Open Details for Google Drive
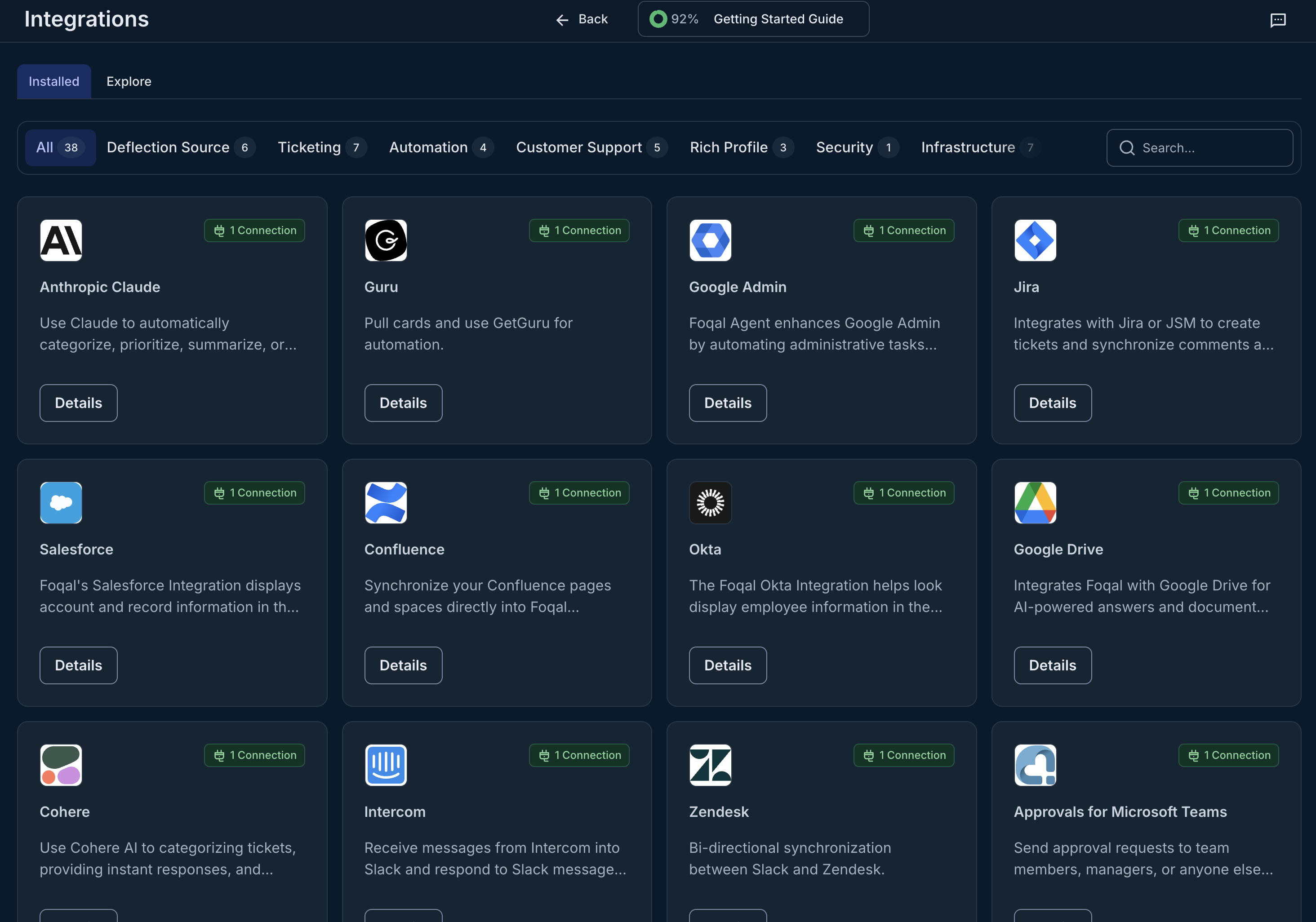The image size is (1316, 922). (x=1052, y=665)
